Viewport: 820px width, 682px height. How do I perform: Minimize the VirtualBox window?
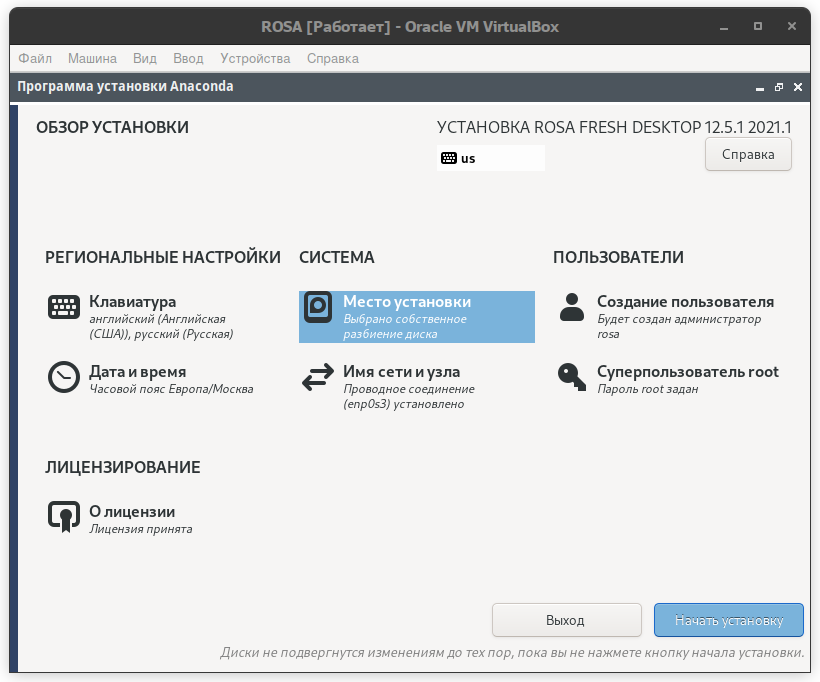point(724,27)
